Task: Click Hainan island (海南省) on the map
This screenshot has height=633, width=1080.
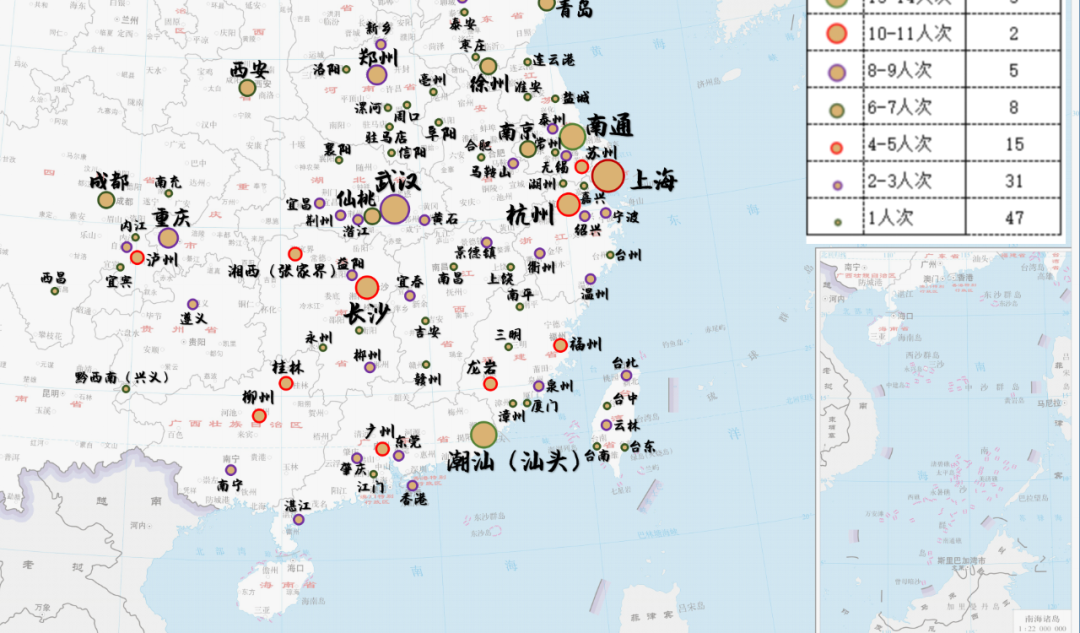Action: (277, 589)
